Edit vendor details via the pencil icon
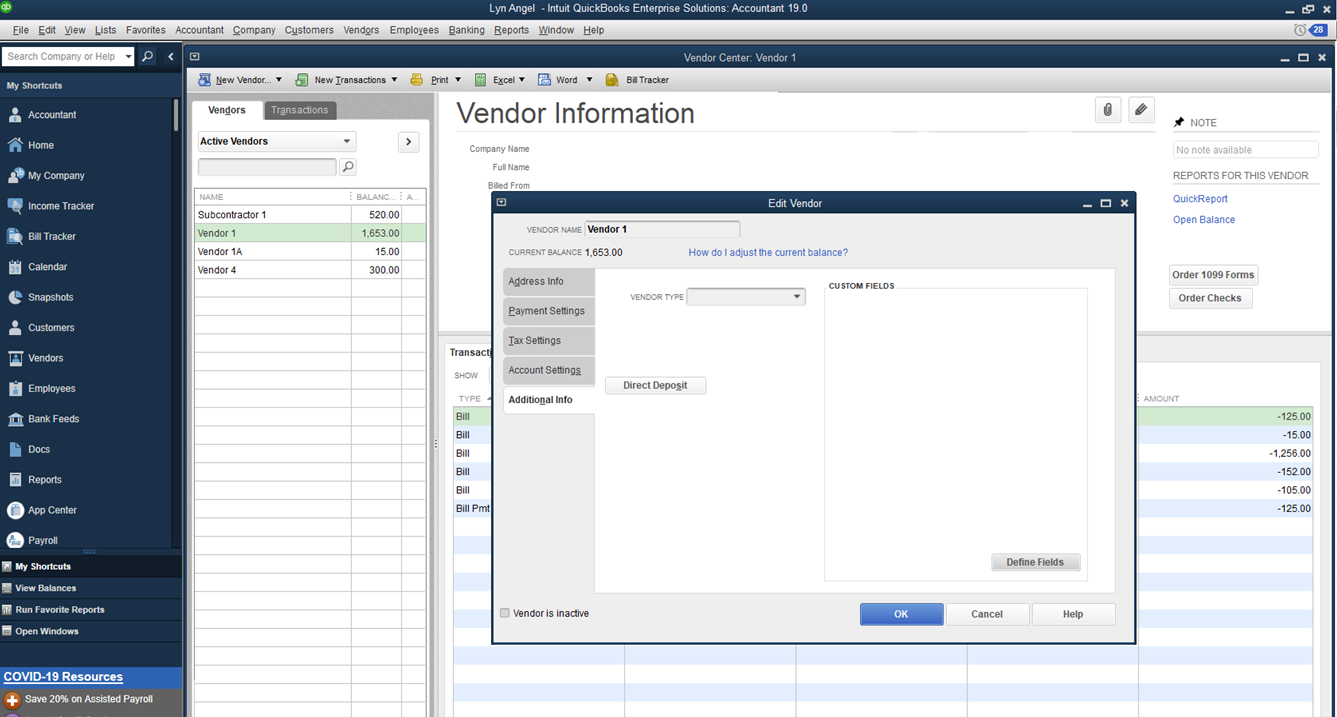Screen dimensions: 1337x717 1140,109
